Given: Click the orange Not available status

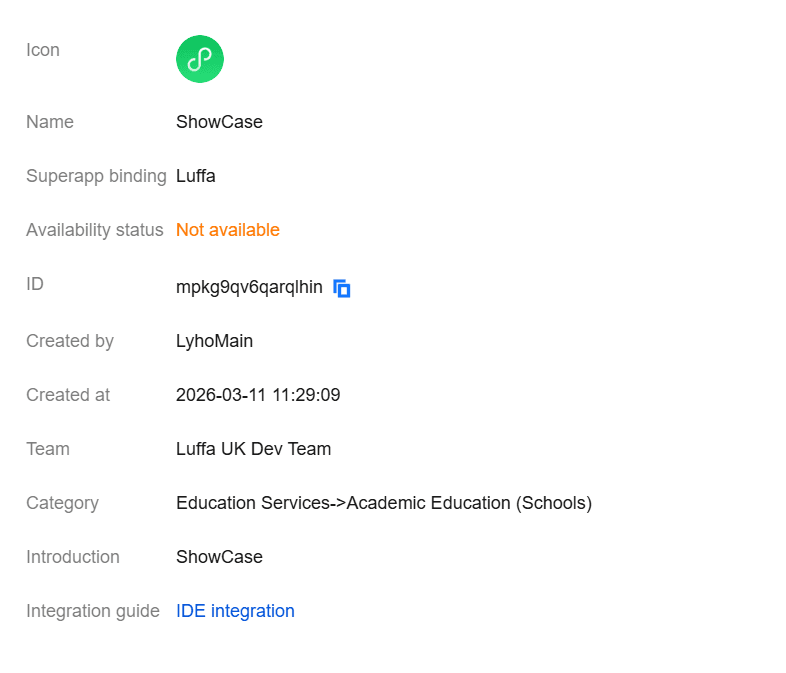Looking at the screenshot, I should (x=228, y=230).
